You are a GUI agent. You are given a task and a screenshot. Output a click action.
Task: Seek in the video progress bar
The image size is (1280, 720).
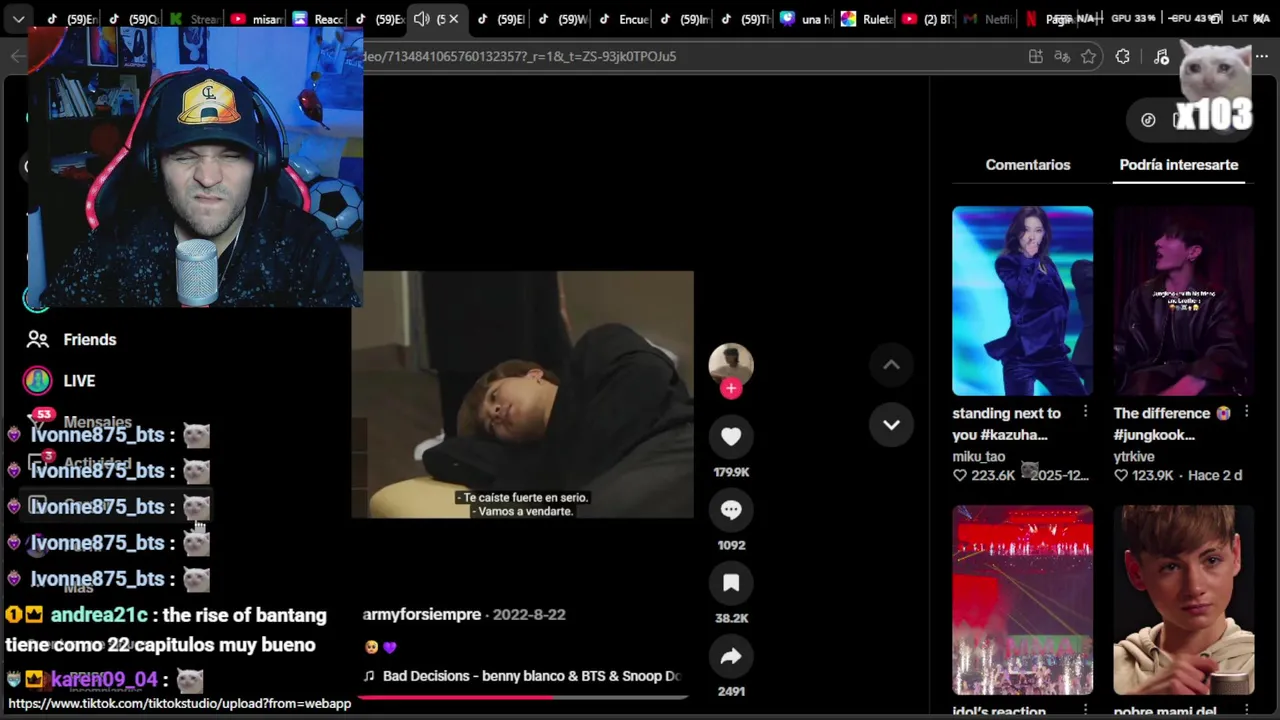tap(522, 696)
